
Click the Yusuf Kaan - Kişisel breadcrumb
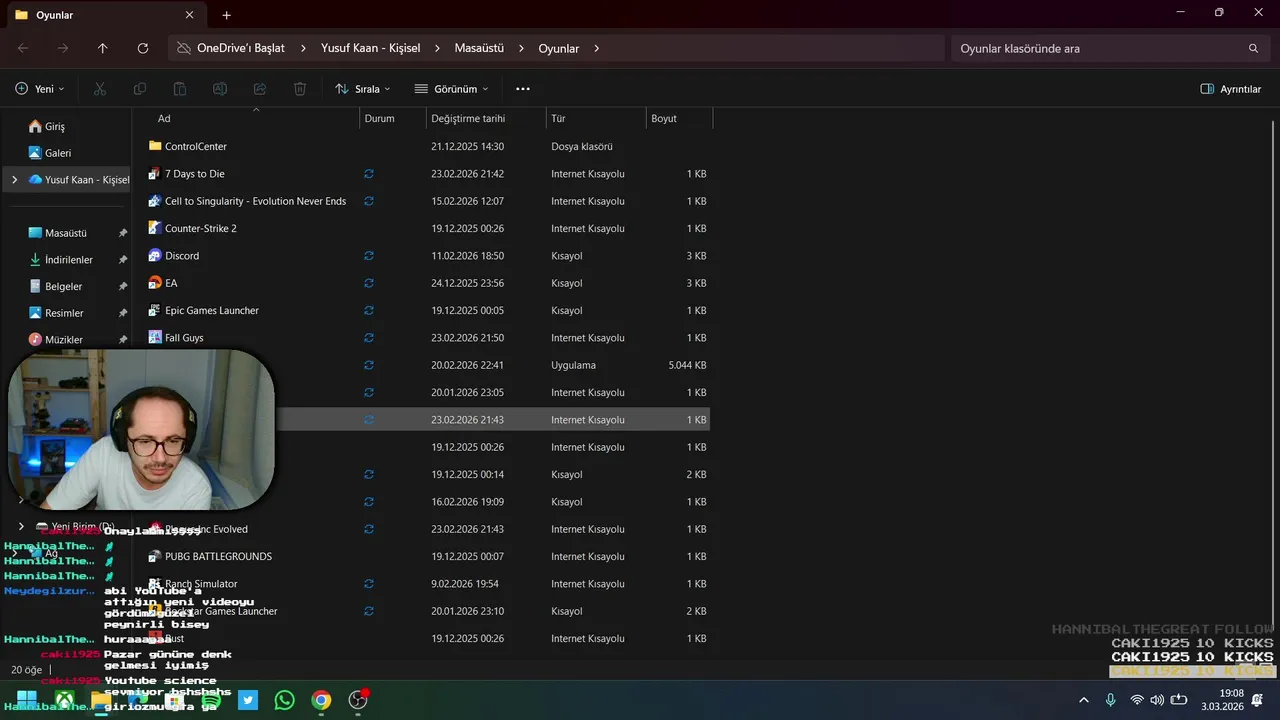[x=370, y=48]
